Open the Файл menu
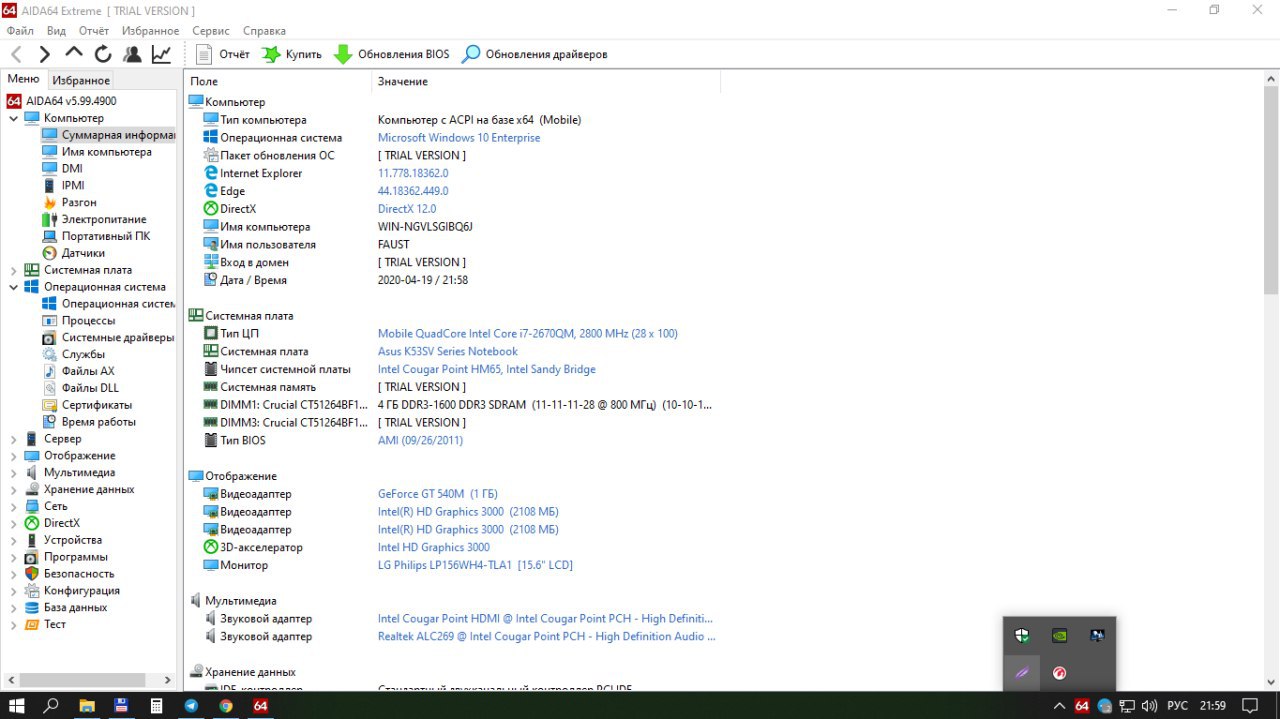Image resolution: width=1280 pixels, height=719 pixels. pyautogui.click(x=20, y=31)
